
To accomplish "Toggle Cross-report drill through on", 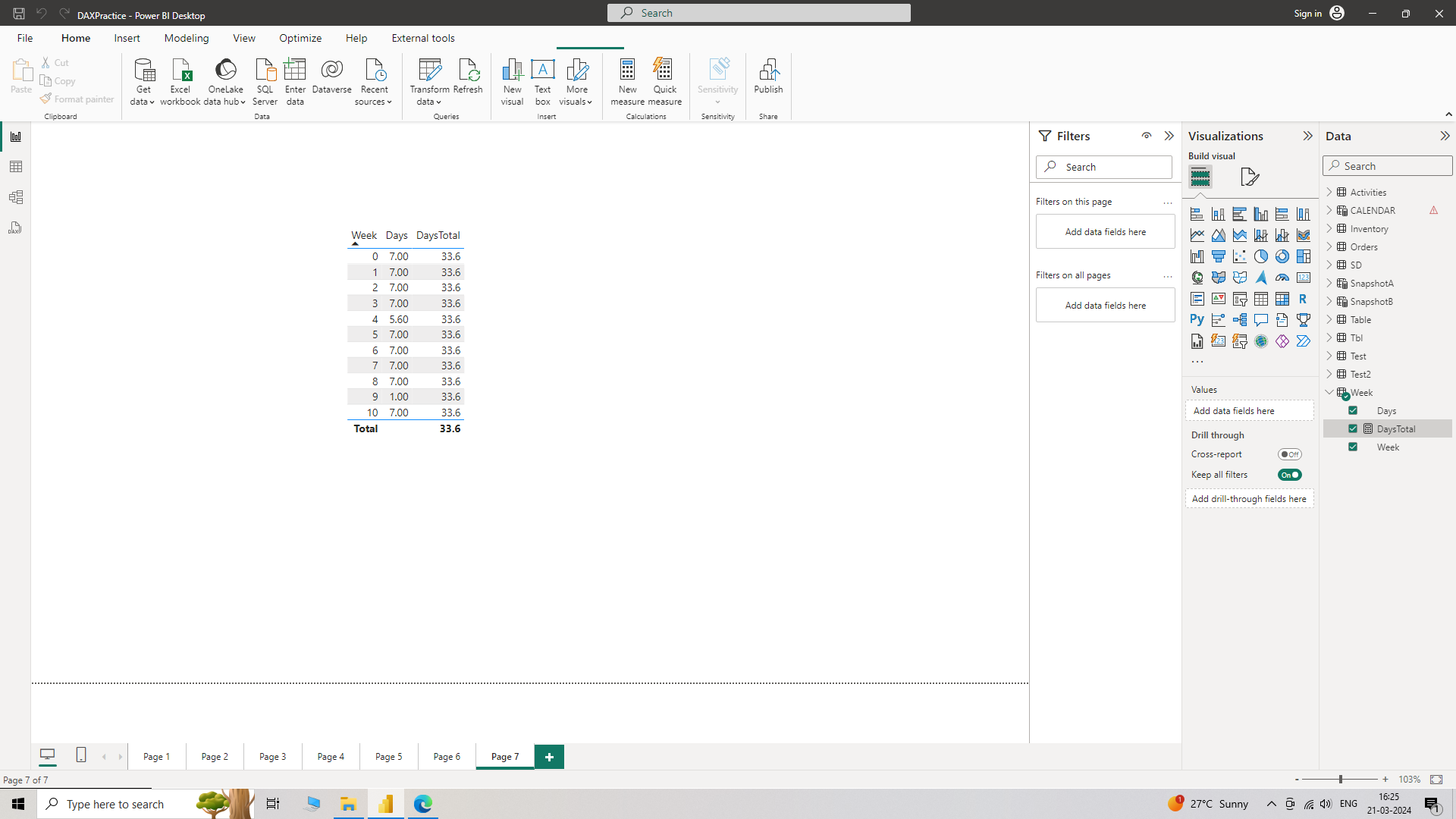I will click(x=1289, y=454).
